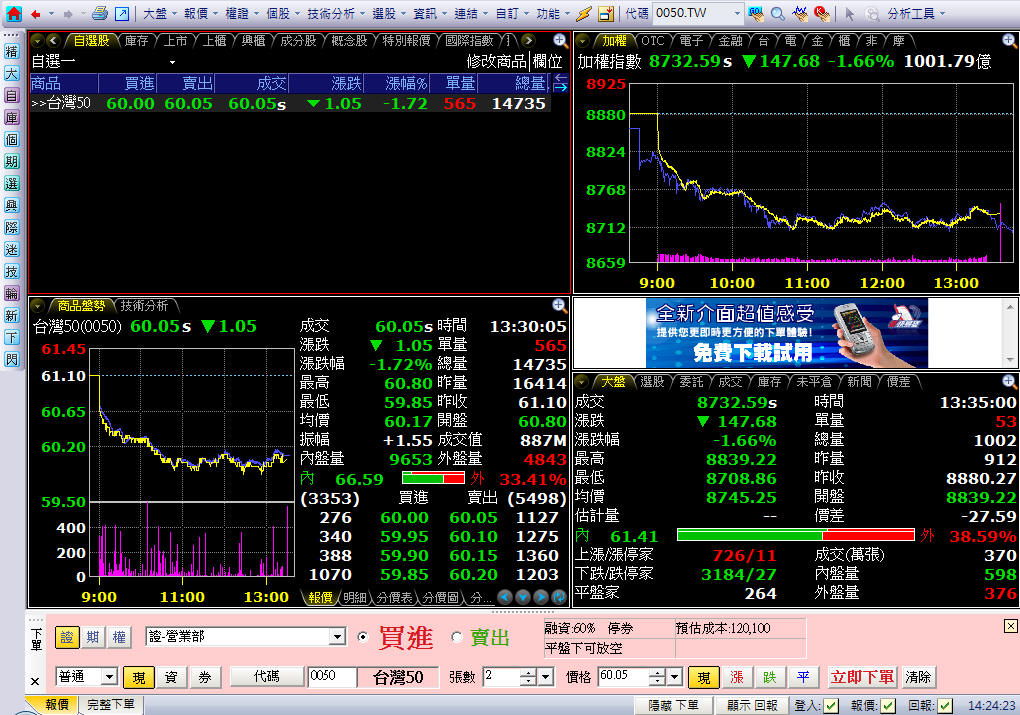The image size is (1020, 715).
Task: Open the 證-營業部 account dropdown
Action: 337,637
